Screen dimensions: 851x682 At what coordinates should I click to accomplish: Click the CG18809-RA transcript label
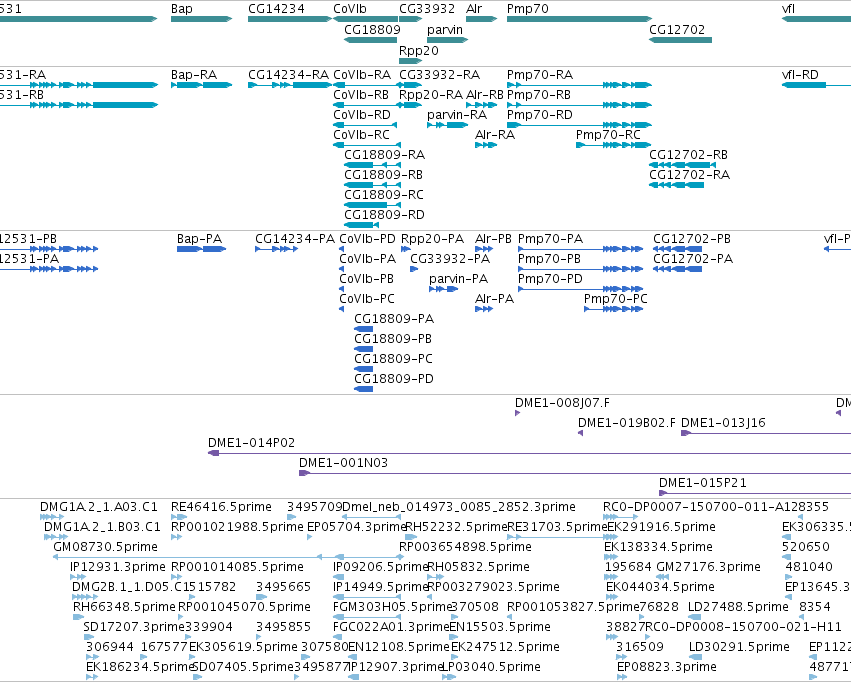[384, 155]
